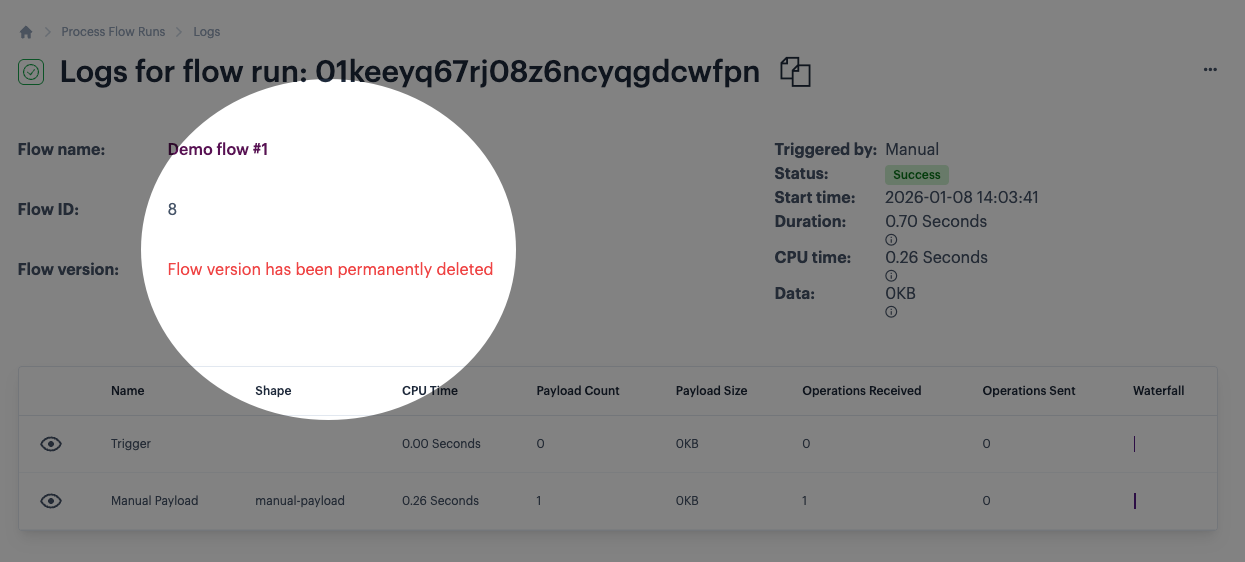1245x562 pixels.
Task: Go to Process Flow Runs breadcrumb
Action: click(112, 32)
